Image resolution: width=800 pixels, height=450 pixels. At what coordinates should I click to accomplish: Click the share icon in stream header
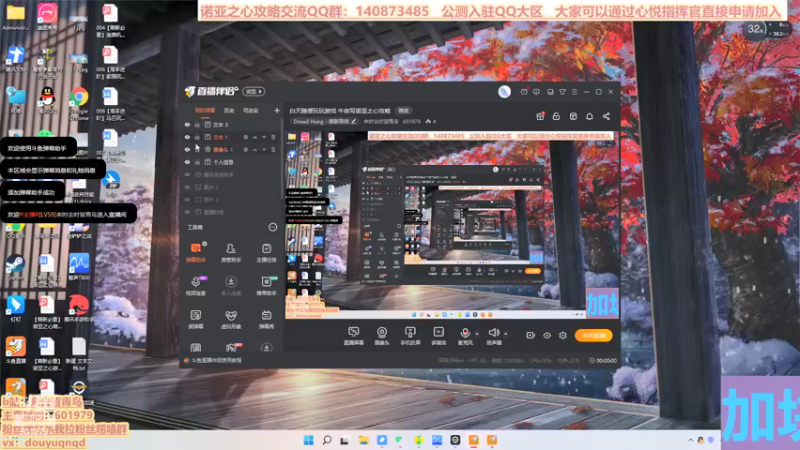pos(606,116)
